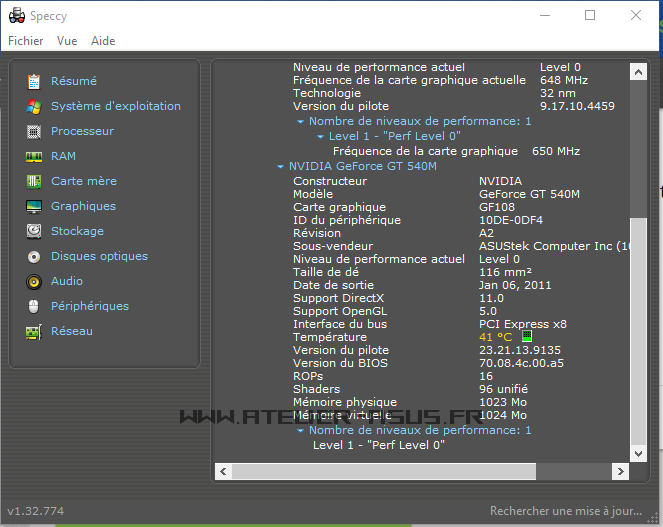Image resolution: width=663 pixels, height=527 pixels.
Task: Click the Périphériques mouse icon
Action: 34,306
